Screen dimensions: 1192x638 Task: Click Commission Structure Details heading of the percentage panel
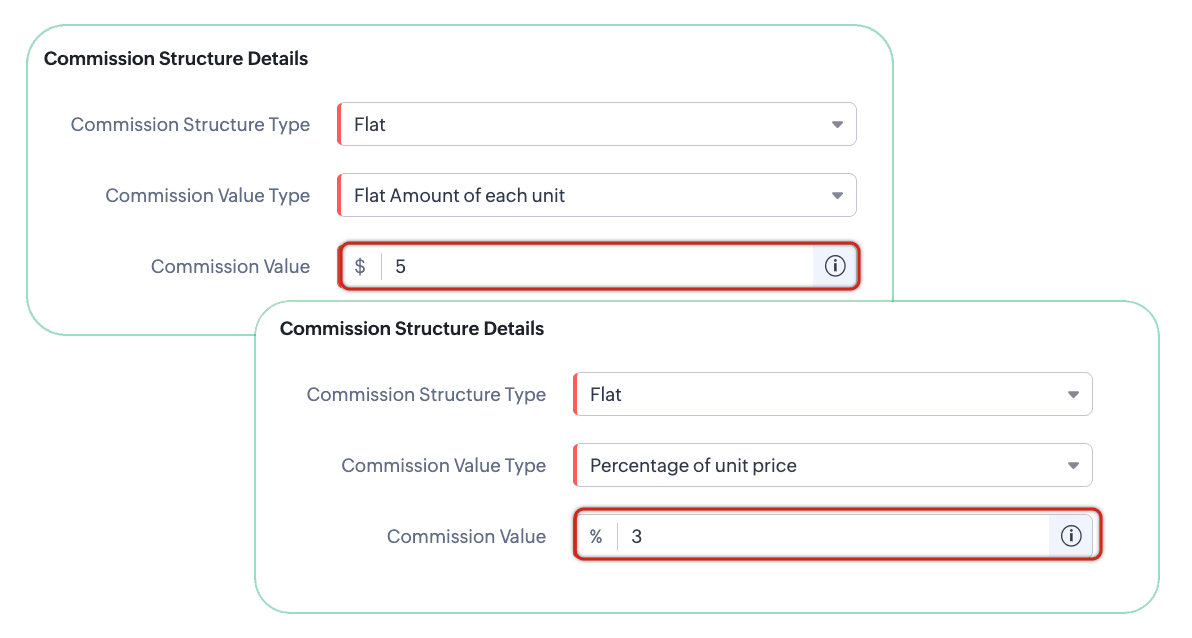tap(412, 329)
